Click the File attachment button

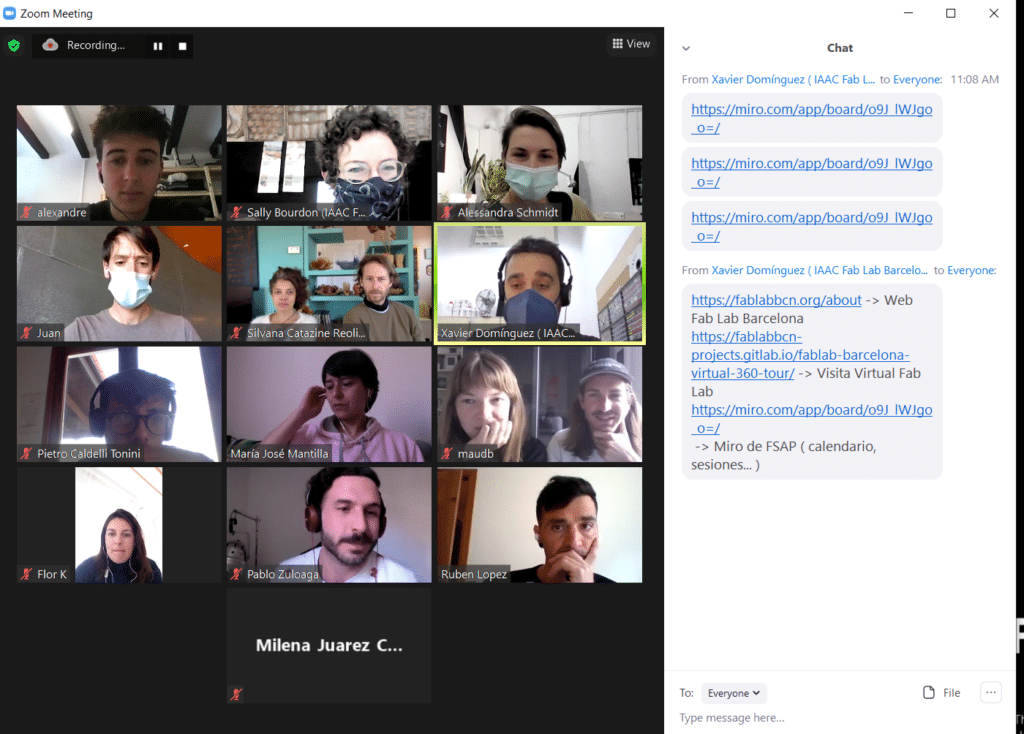pyautogui.click(x=941, y=693)
